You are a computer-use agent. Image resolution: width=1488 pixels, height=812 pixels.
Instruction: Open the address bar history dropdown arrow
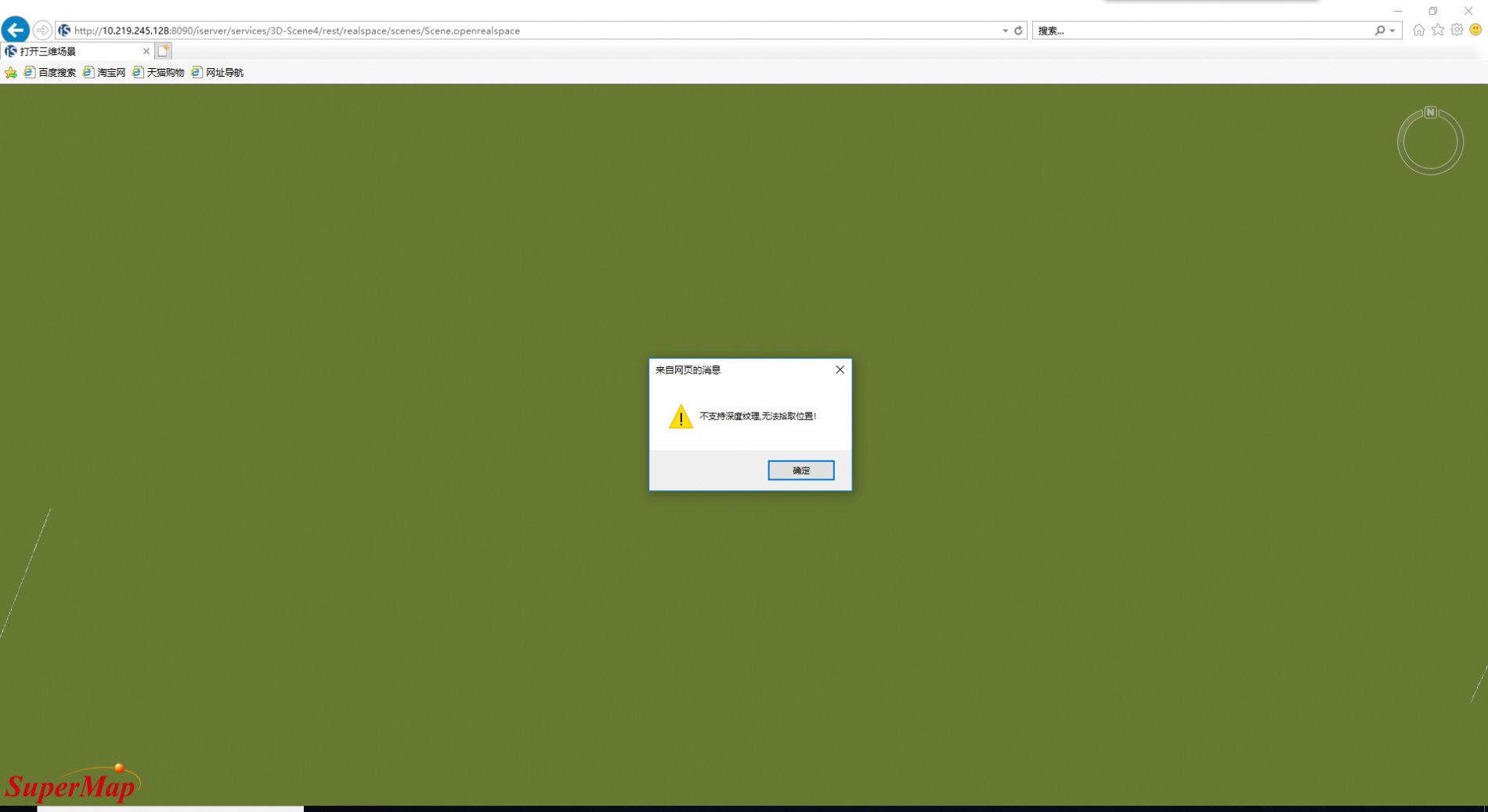point(1005,31)
